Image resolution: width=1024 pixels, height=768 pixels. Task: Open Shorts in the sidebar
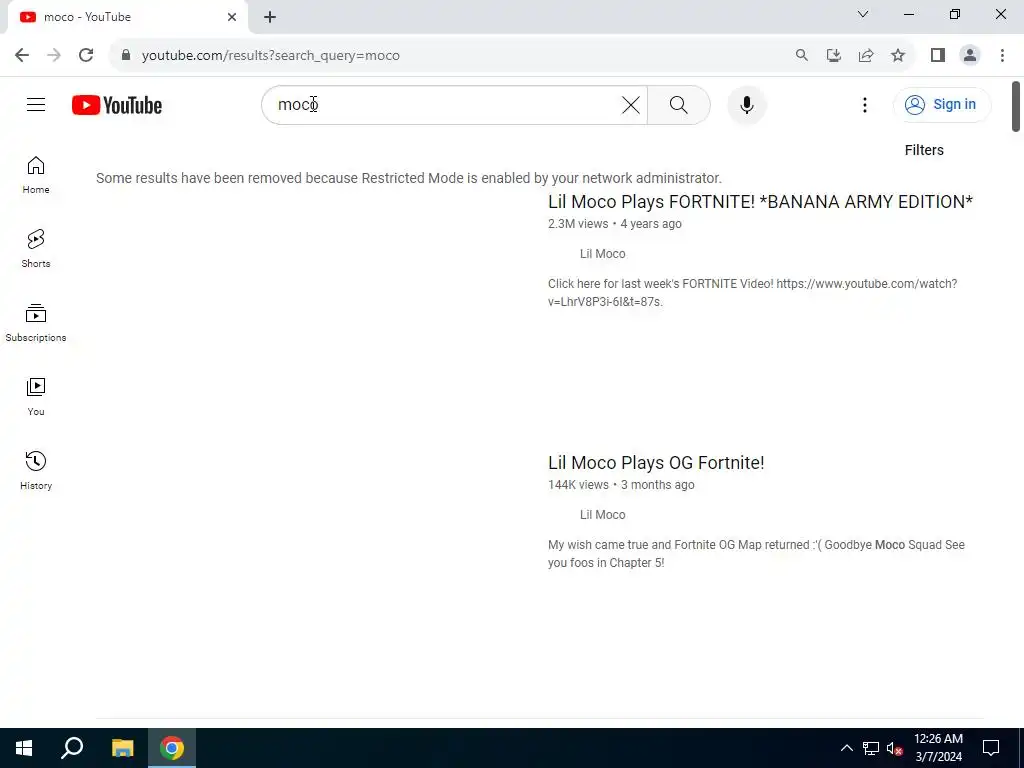(x=36, y=249)
